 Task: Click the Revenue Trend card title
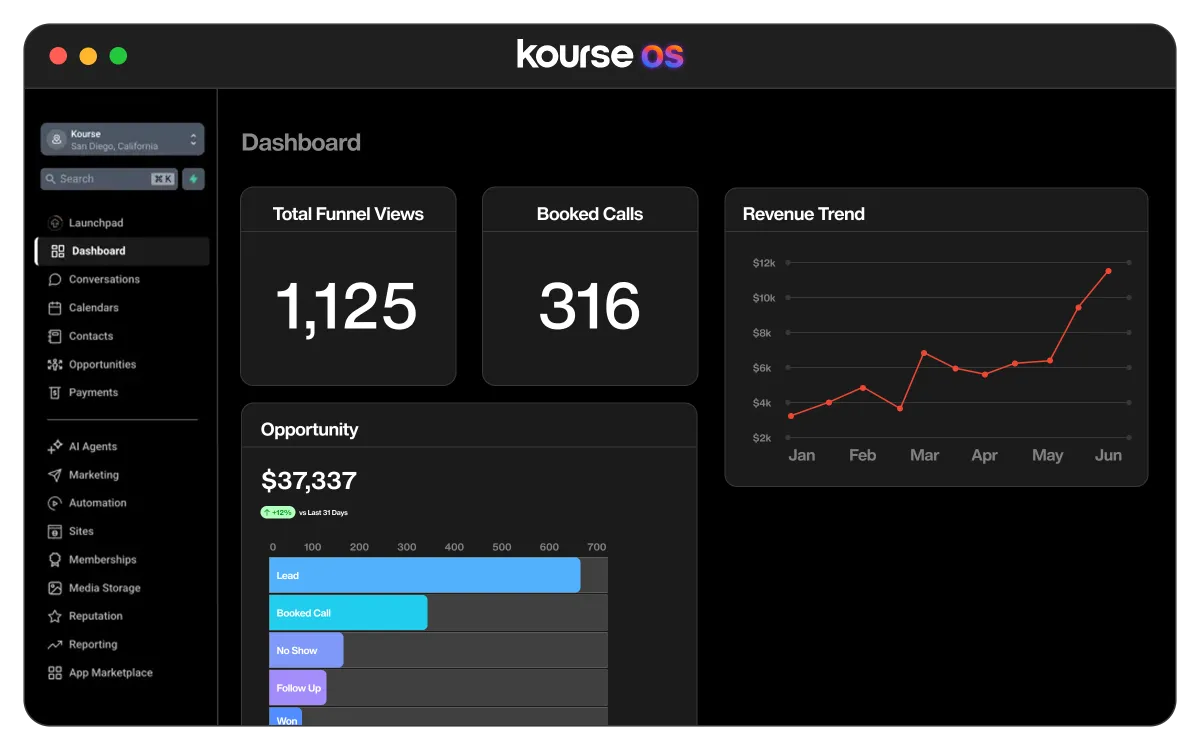(x=804, y=214)
